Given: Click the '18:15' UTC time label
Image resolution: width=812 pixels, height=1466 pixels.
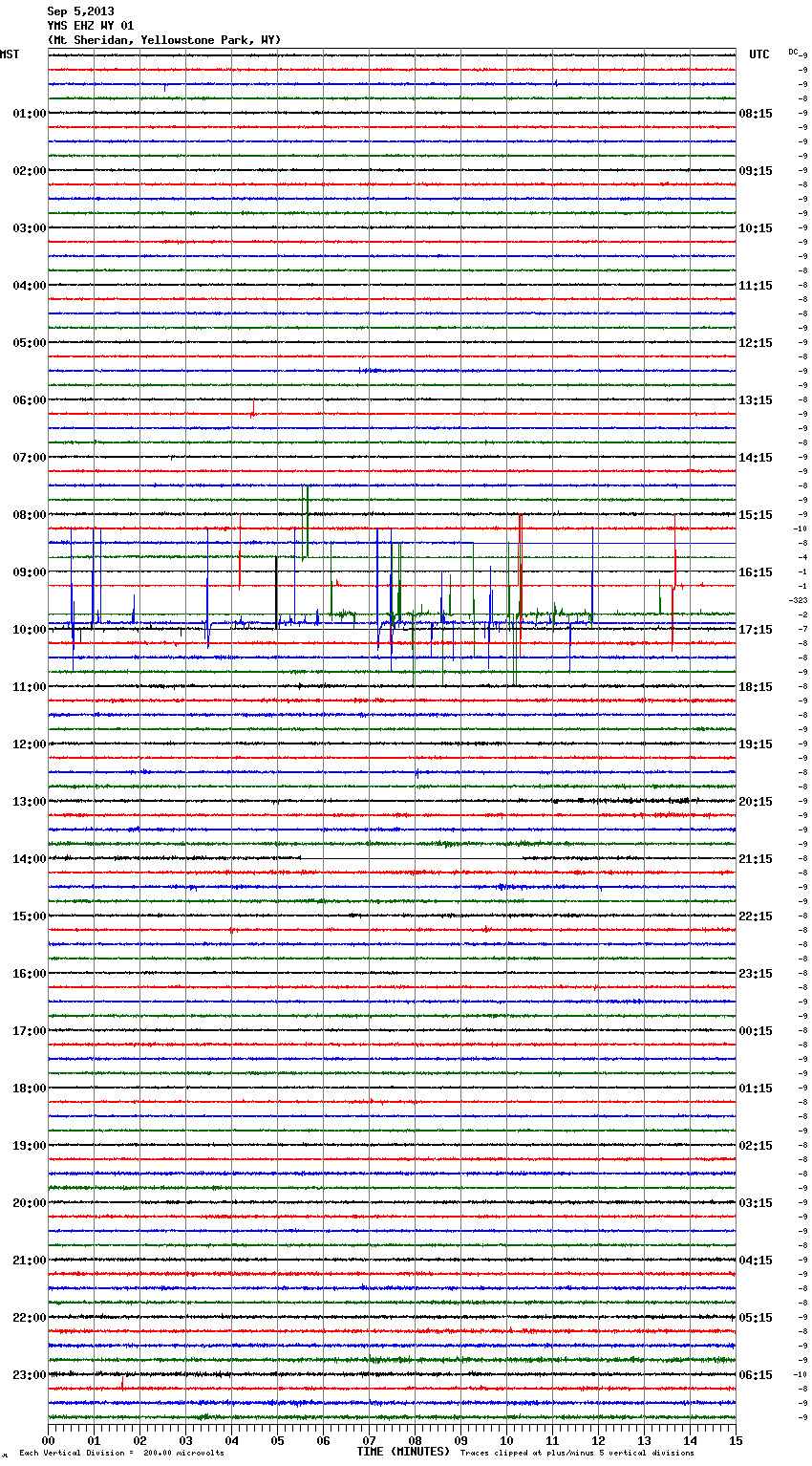Looking at the screenshot, I should tap(756, 687).
